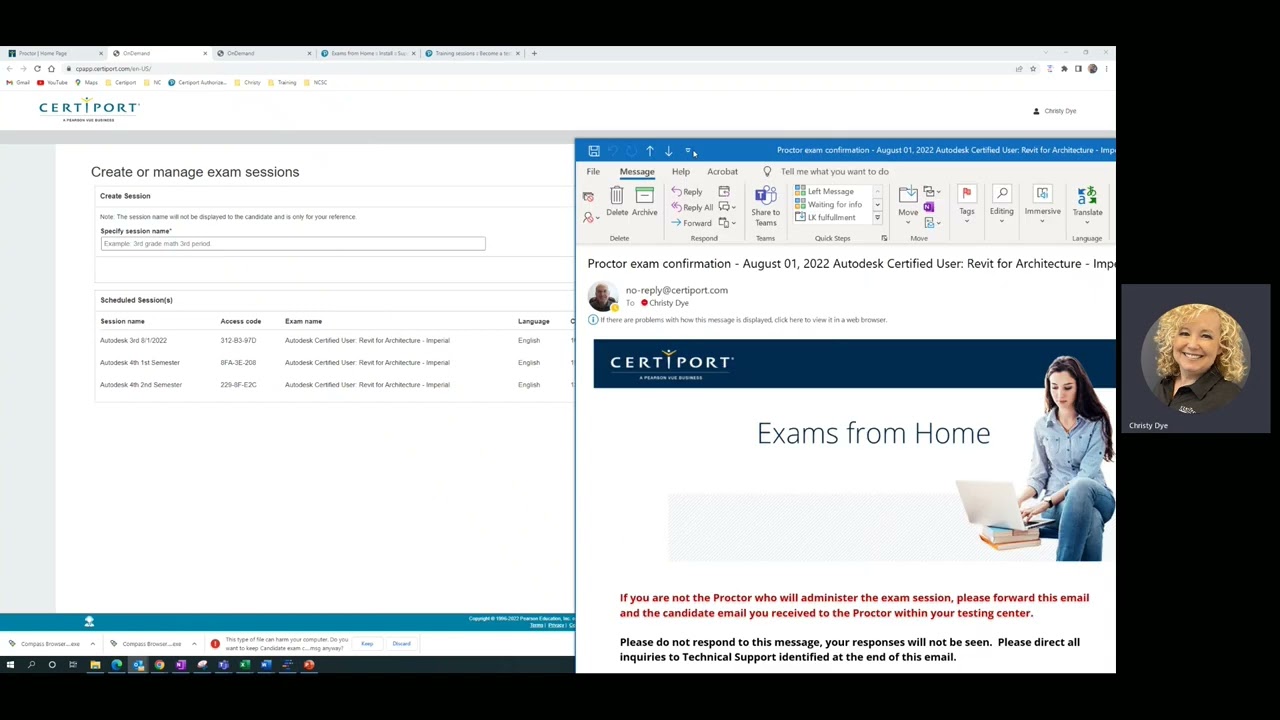Image resolution: width=1280 pixels, height=720 pixels.
Task: Click the Chrome home icon
Action: [x=51, y=69]
